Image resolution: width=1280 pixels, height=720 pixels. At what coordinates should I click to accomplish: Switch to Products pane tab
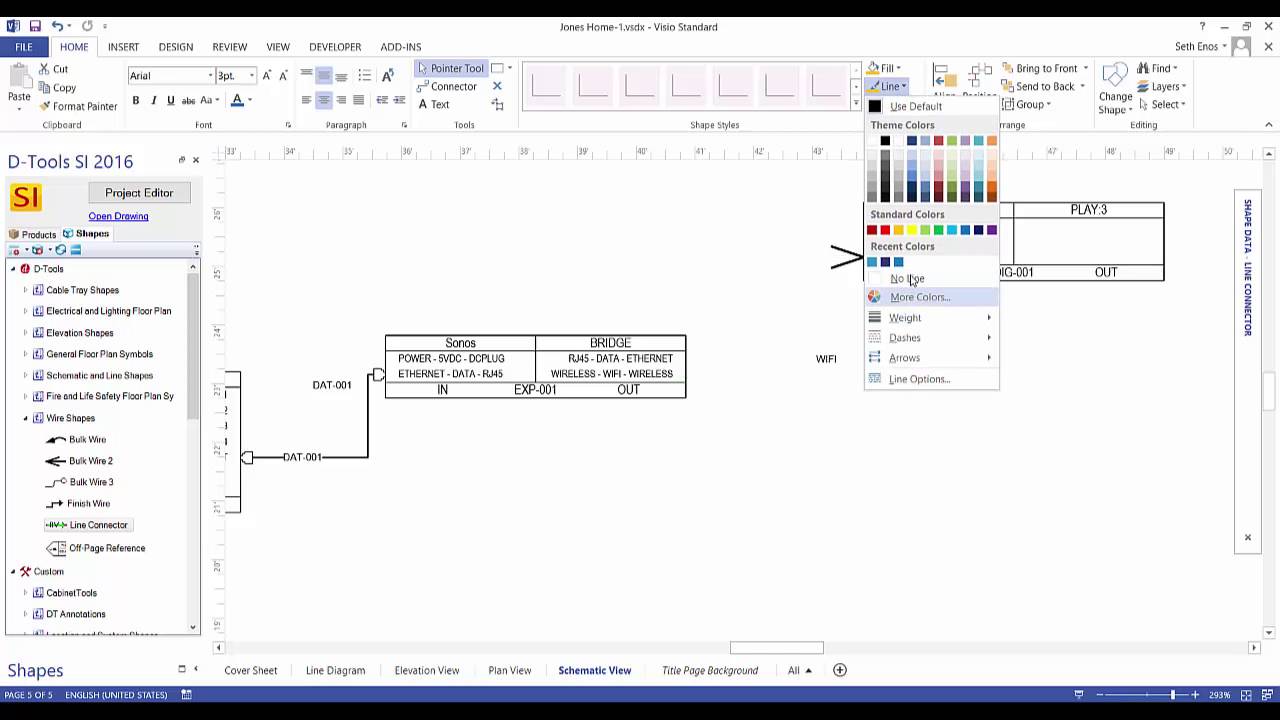coord(33,234)
